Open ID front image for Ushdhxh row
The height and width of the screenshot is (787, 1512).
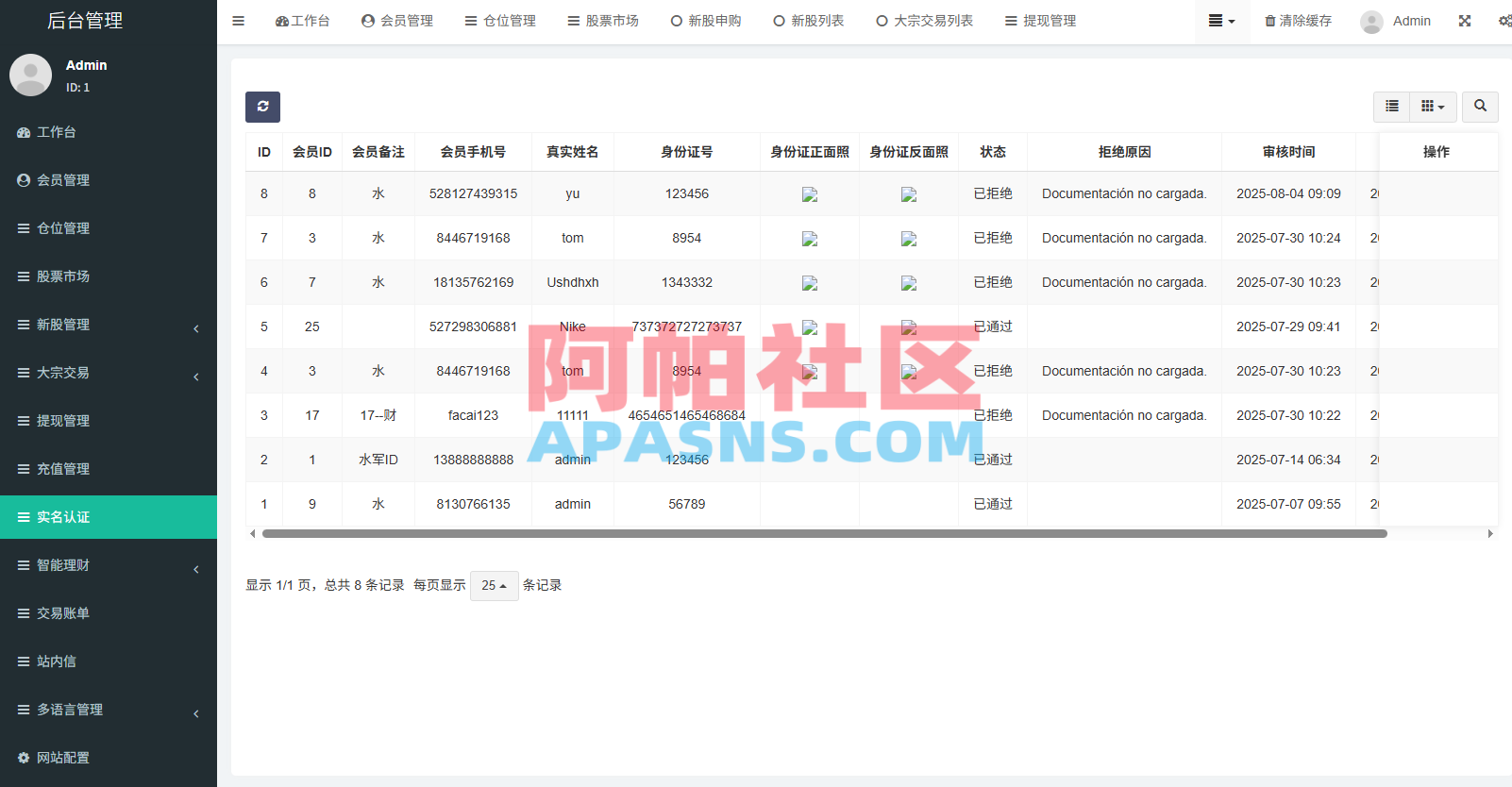coord(810,283)
